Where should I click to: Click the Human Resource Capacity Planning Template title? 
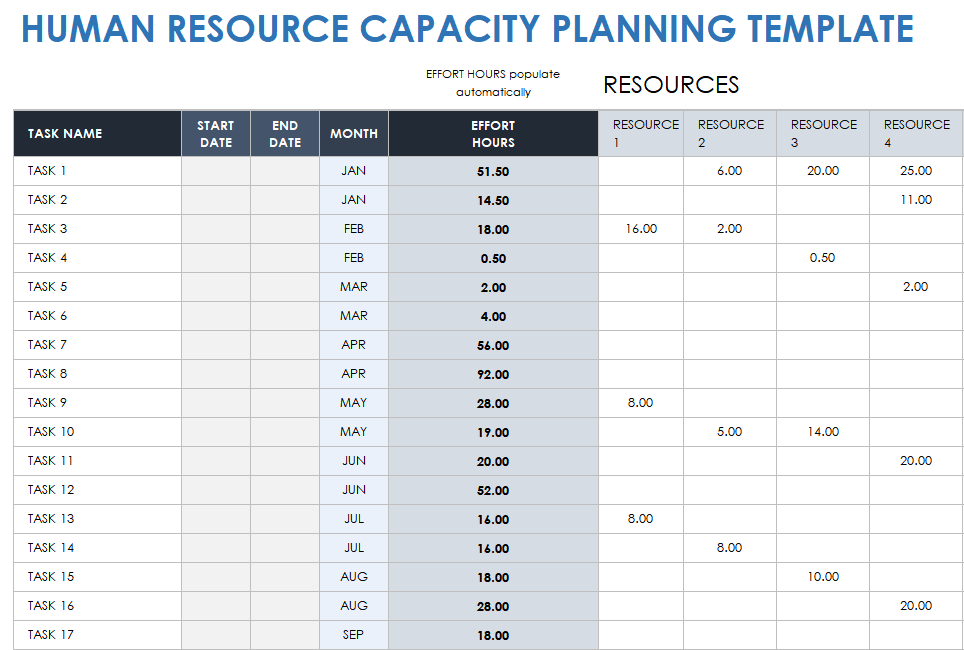click(467, 30)
